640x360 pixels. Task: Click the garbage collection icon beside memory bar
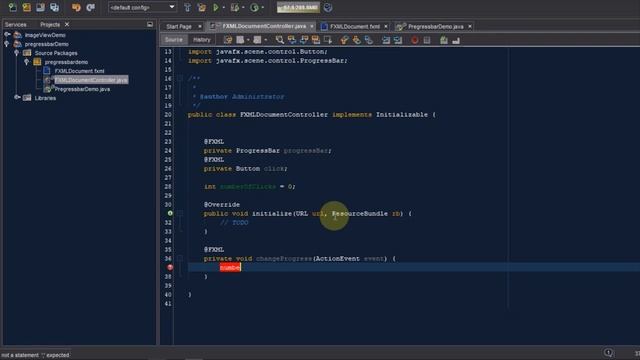pyautogui.click(x=328, y=7)
